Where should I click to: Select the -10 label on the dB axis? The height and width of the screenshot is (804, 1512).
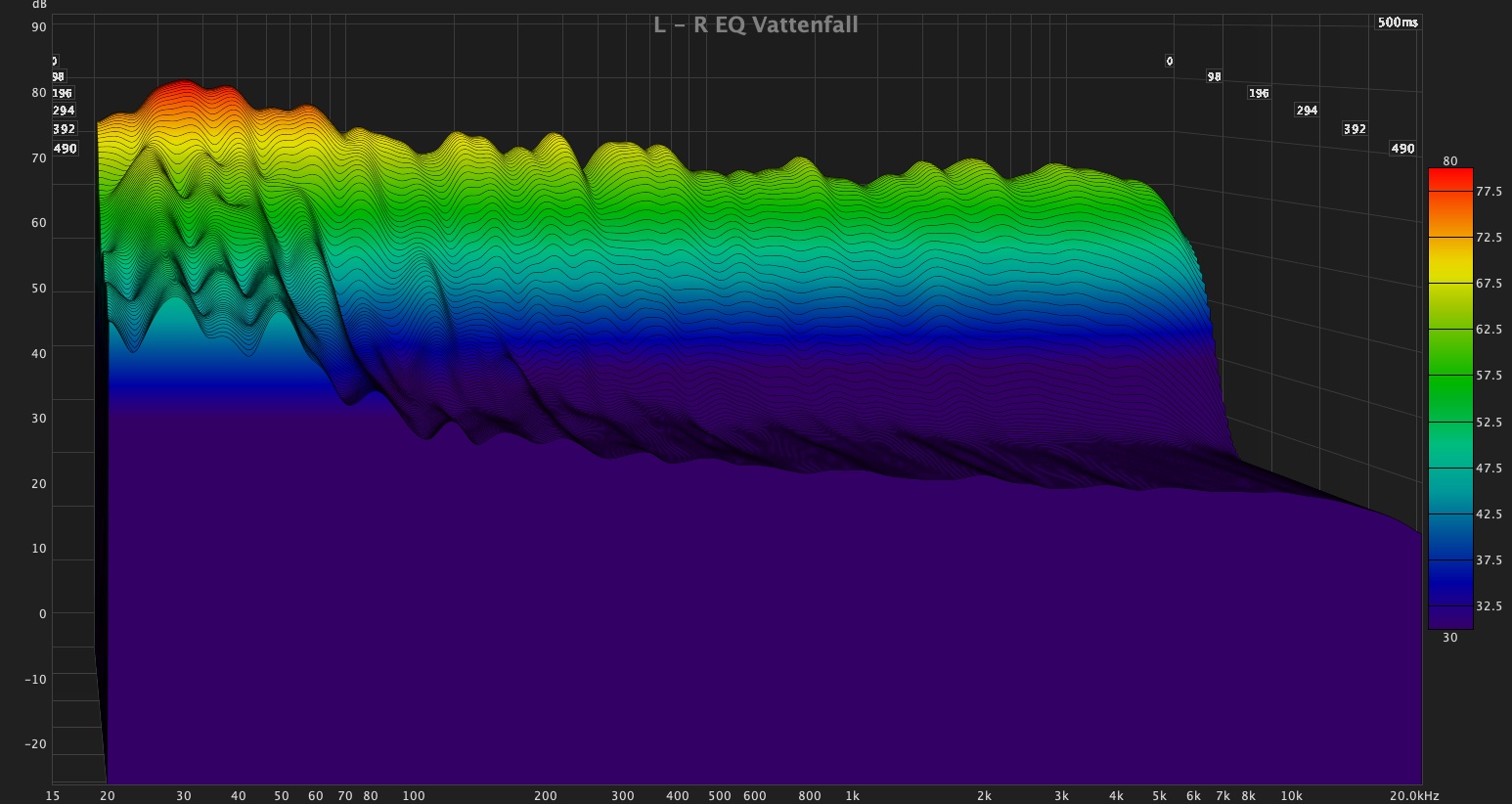(36, 679)
